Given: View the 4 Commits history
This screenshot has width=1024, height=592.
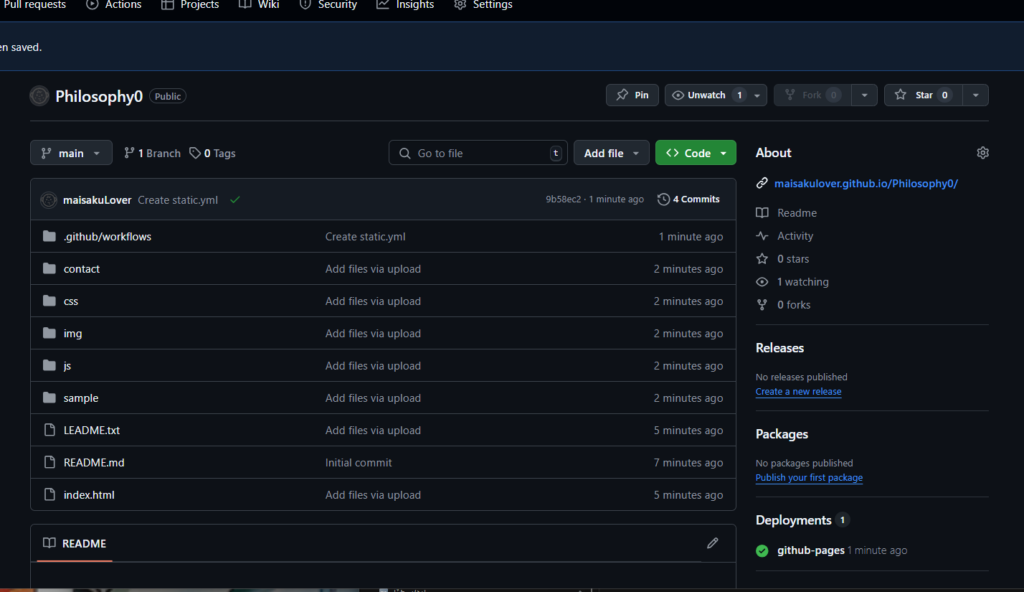Looking at the screenshot, I should (x=688, y=199).
